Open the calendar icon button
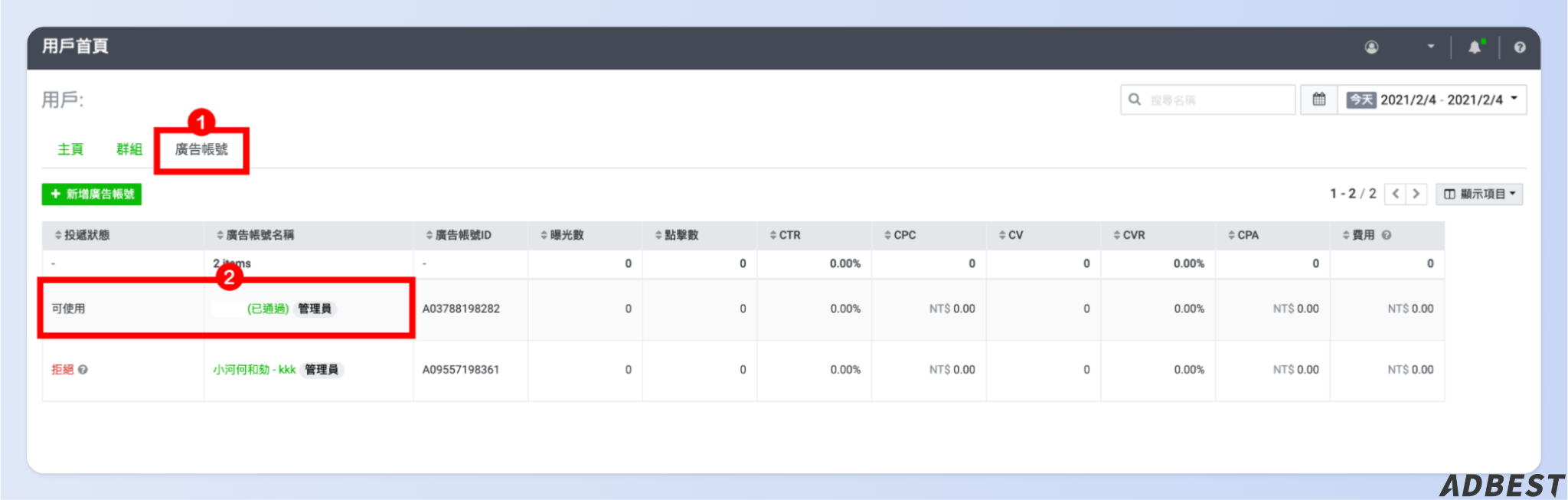The image size is (1568, 500). 1319,100
